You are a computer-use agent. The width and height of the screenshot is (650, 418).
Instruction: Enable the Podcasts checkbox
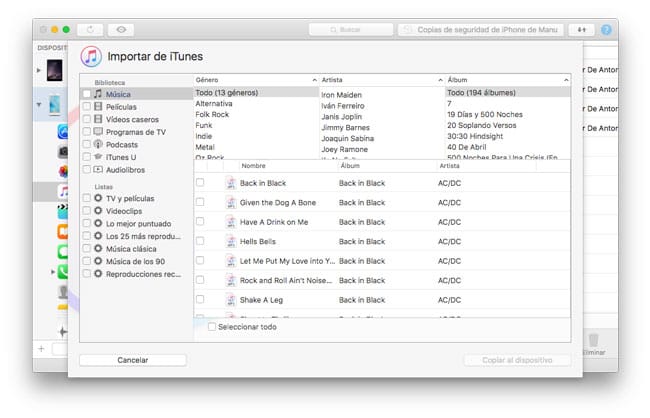click(87, 144)
